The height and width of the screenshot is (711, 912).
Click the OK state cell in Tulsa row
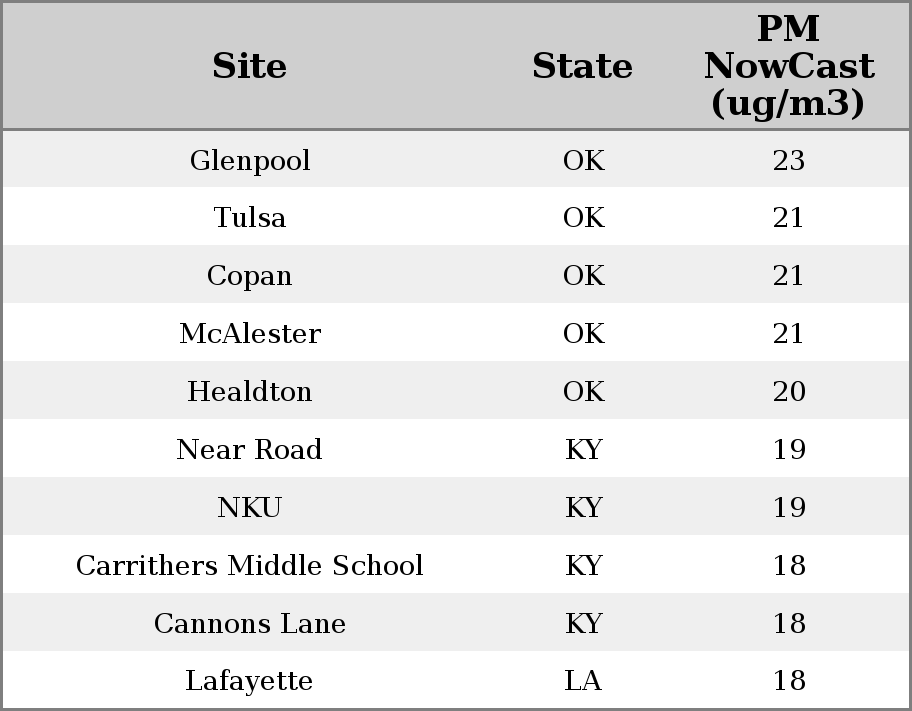click(x=583, y=218)
